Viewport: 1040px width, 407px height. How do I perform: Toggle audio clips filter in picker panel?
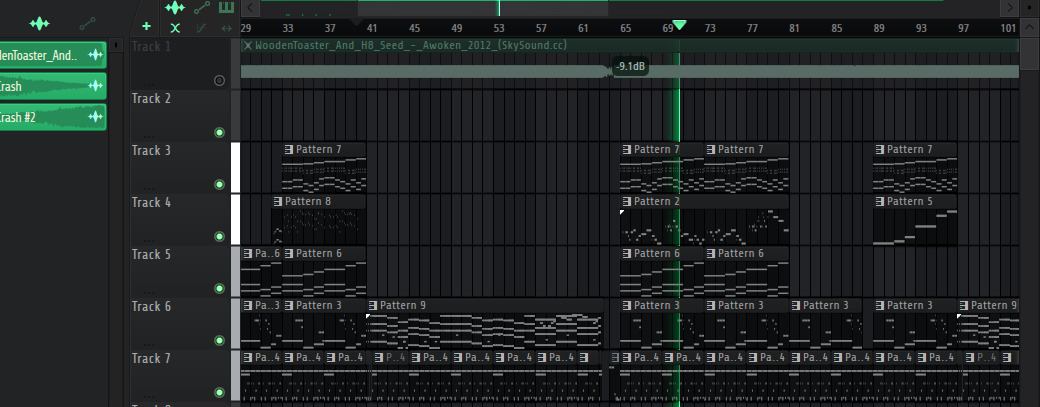[x=39, y=24]
